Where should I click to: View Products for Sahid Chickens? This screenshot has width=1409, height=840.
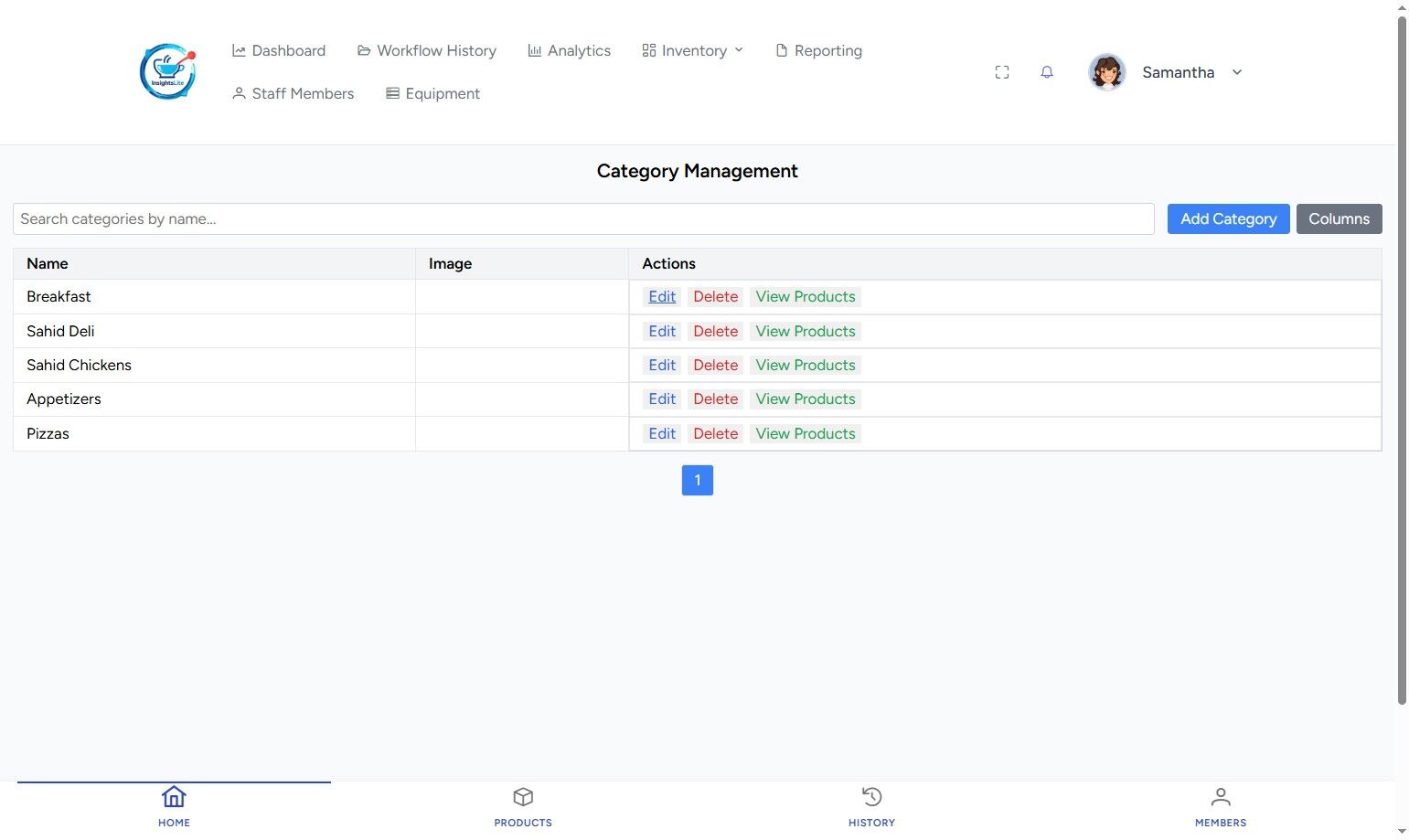(x=806, y=365)
